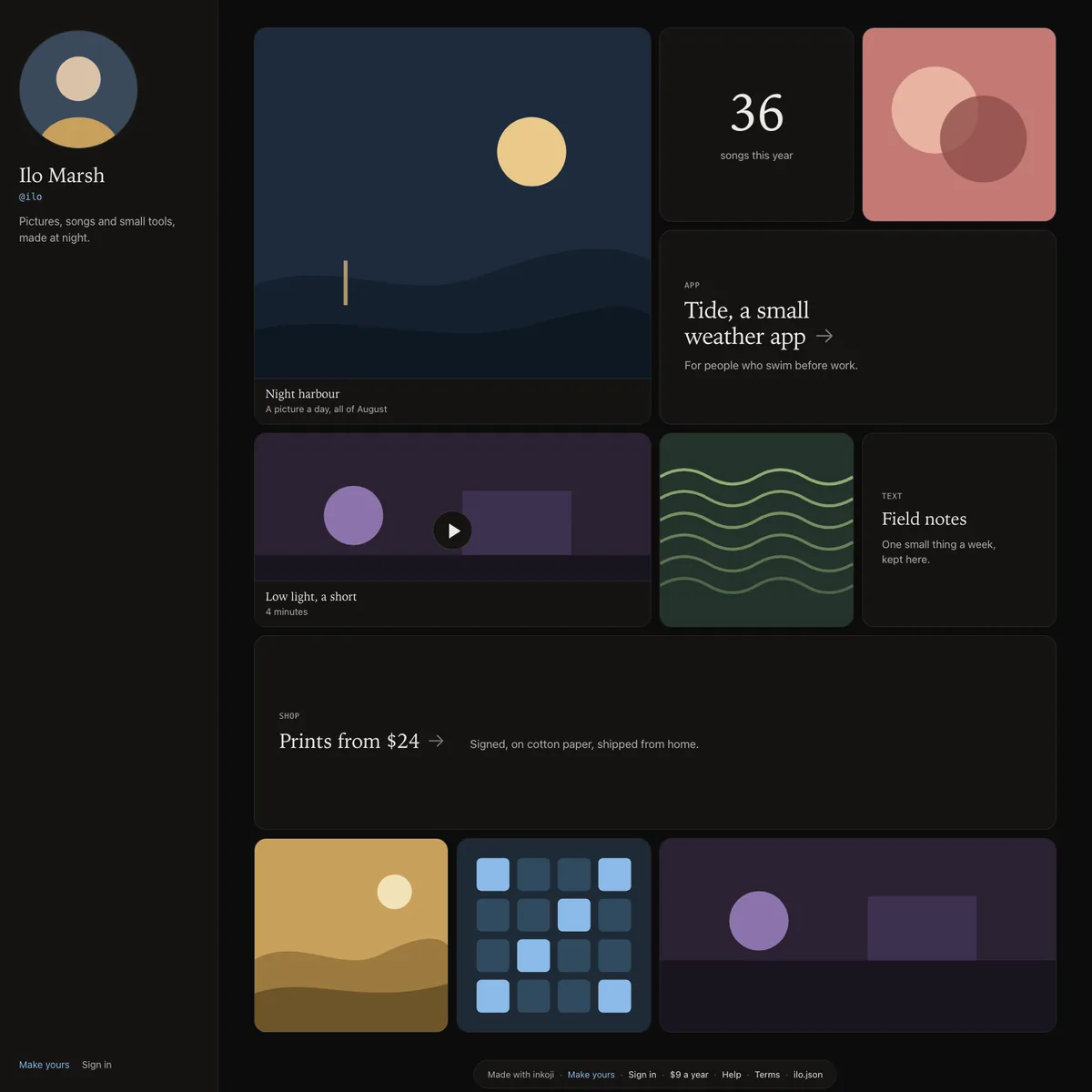
Task: Open the green wavy lines artwork tile
Action: (756, 530)
